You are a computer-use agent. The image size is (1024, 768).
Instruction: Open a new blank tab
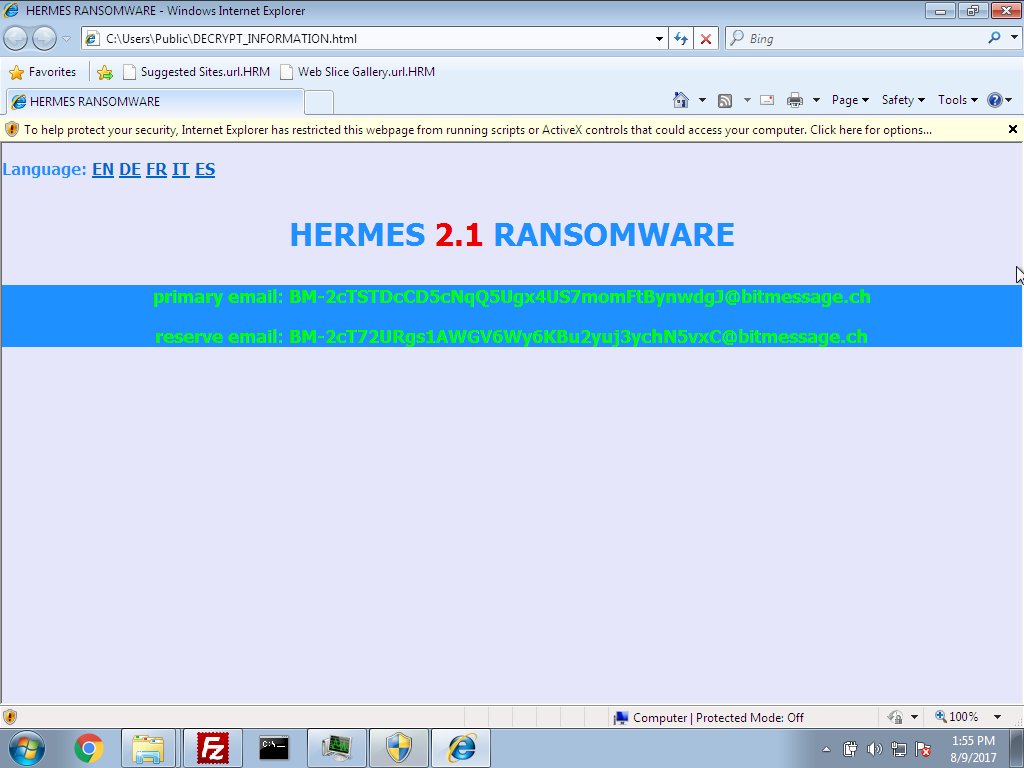pos(319,102)
